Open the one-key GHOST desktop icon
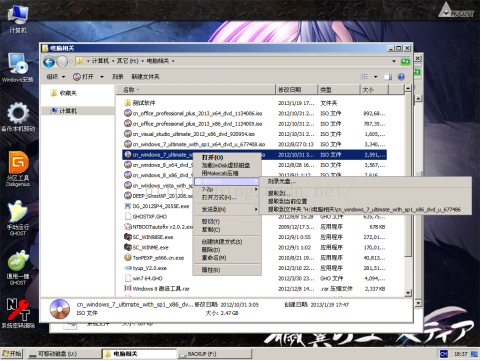Image resolution: width=481 pixels, height=361 pixels. (x=18, y=268)
